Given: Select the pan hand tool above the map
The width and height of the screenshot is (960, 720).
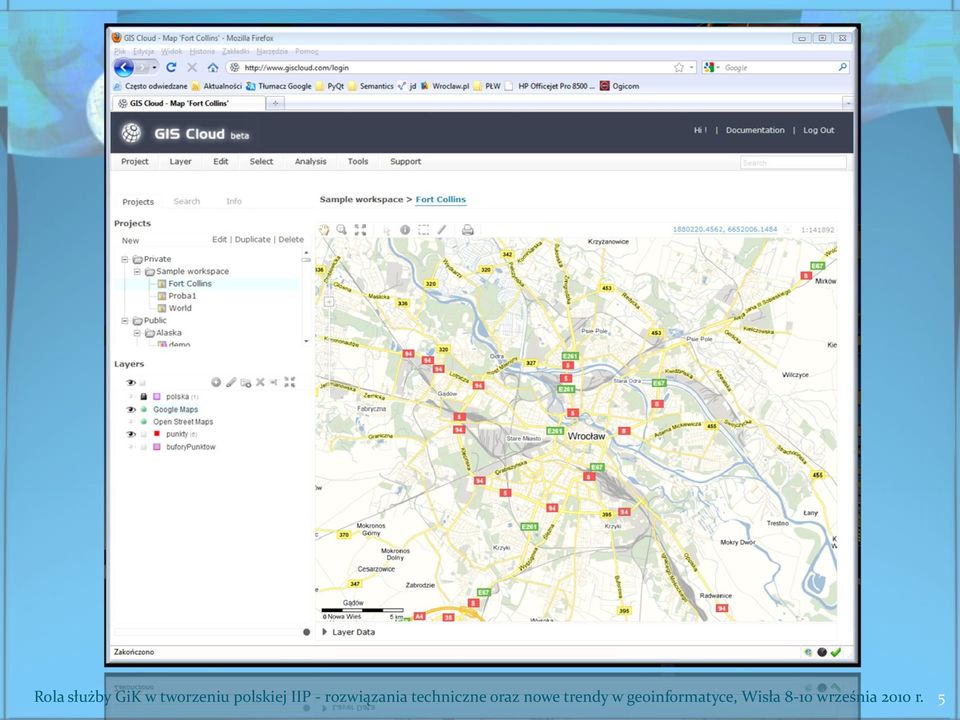Looking at the screenshot, I should pyautogui.click(x=323, y=230).
